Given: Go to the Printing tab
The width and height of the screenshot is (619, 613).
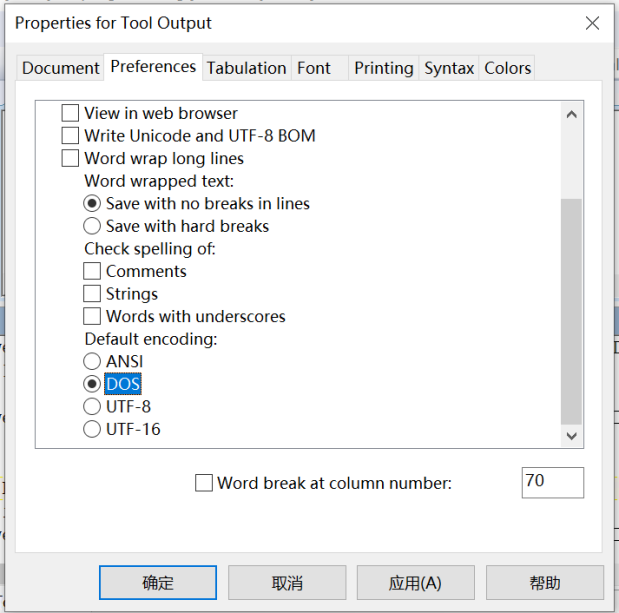Looking at the screenshot, I should tap(383, 68).
